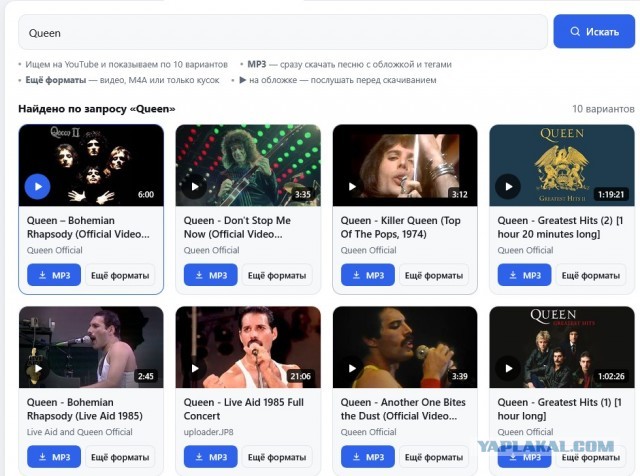Download MP3 of Bohemian Rhapsody (Live Aid 1985)
This screenshot has width=640, height=476.
point(54,457)
